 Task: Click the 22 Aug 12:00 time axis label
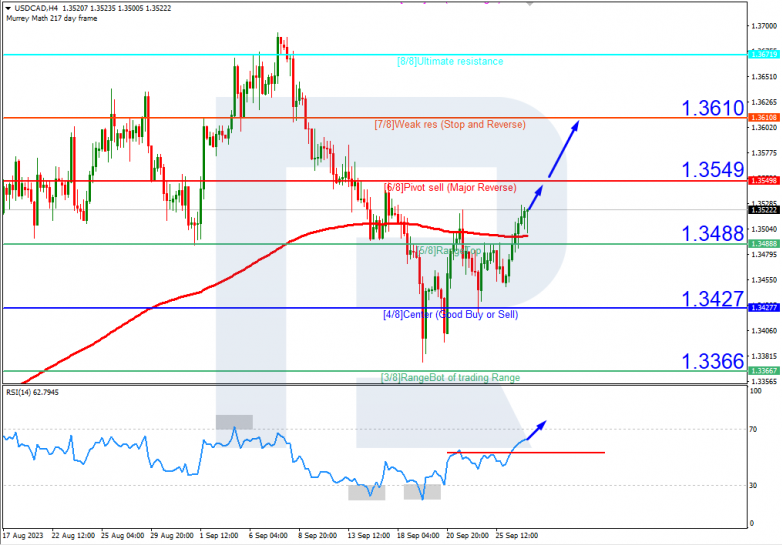pyautogui.click(x=73, y=536)
